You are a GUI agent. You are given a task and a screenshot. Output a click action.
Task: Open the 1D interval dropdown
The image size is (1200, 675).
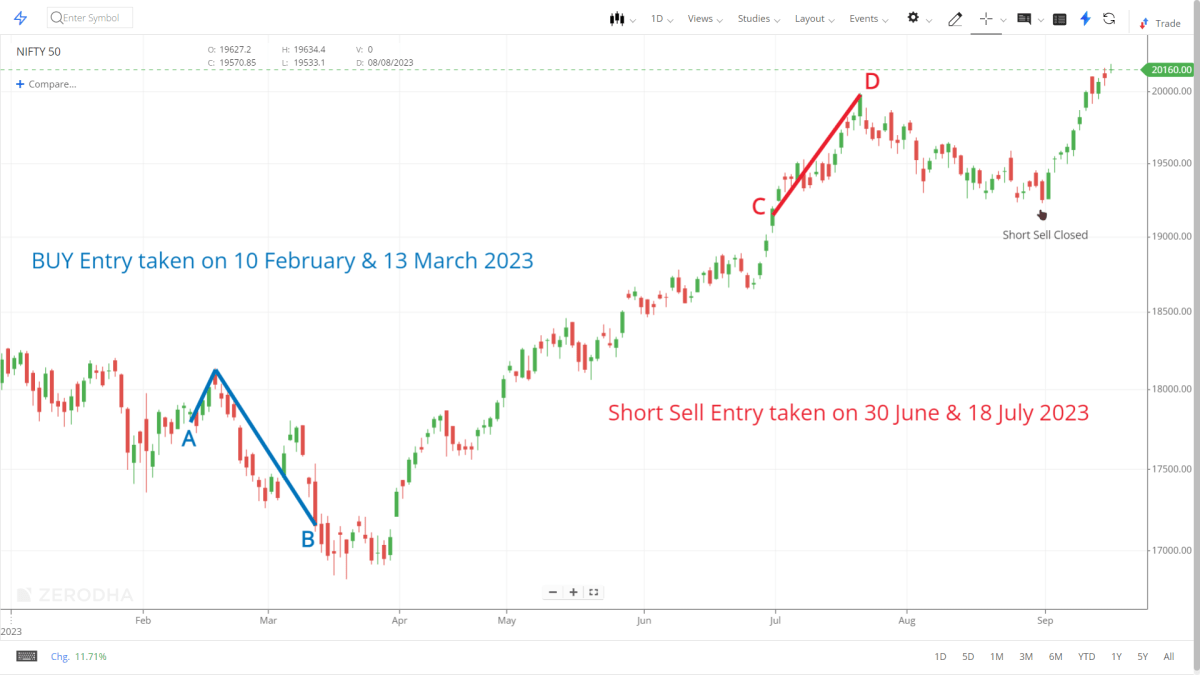coord(657,18)
